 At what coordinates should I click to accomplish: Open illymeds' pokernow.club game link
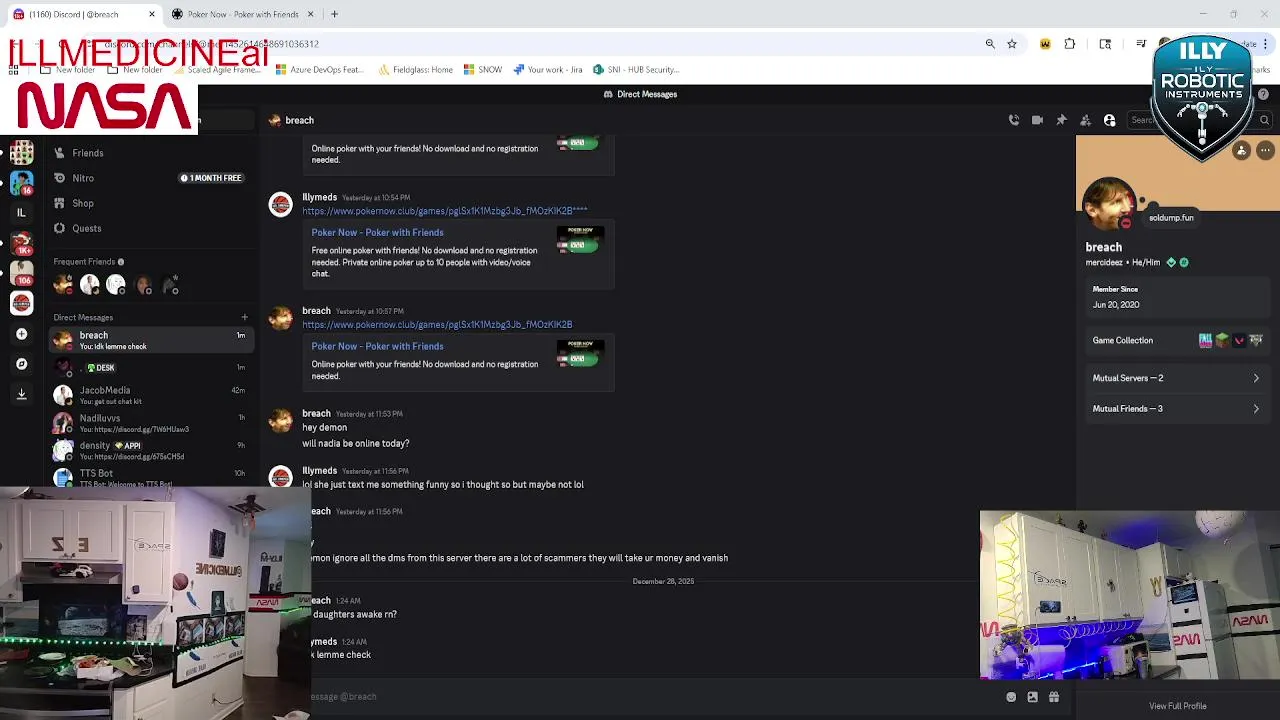[445, 211]
